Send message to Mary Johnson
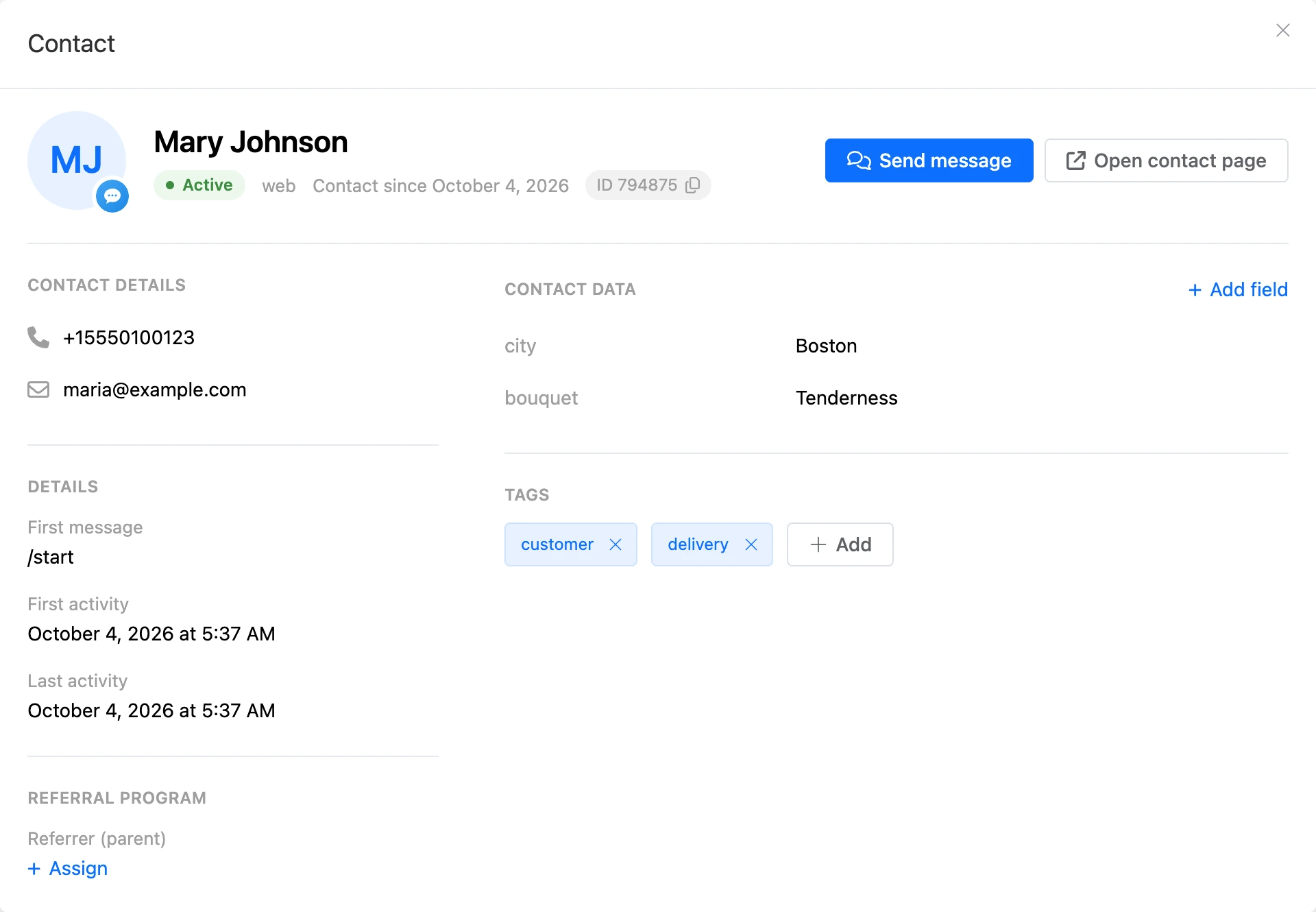The width and height of the screenshot is (1316, 912). click(929, 160)
